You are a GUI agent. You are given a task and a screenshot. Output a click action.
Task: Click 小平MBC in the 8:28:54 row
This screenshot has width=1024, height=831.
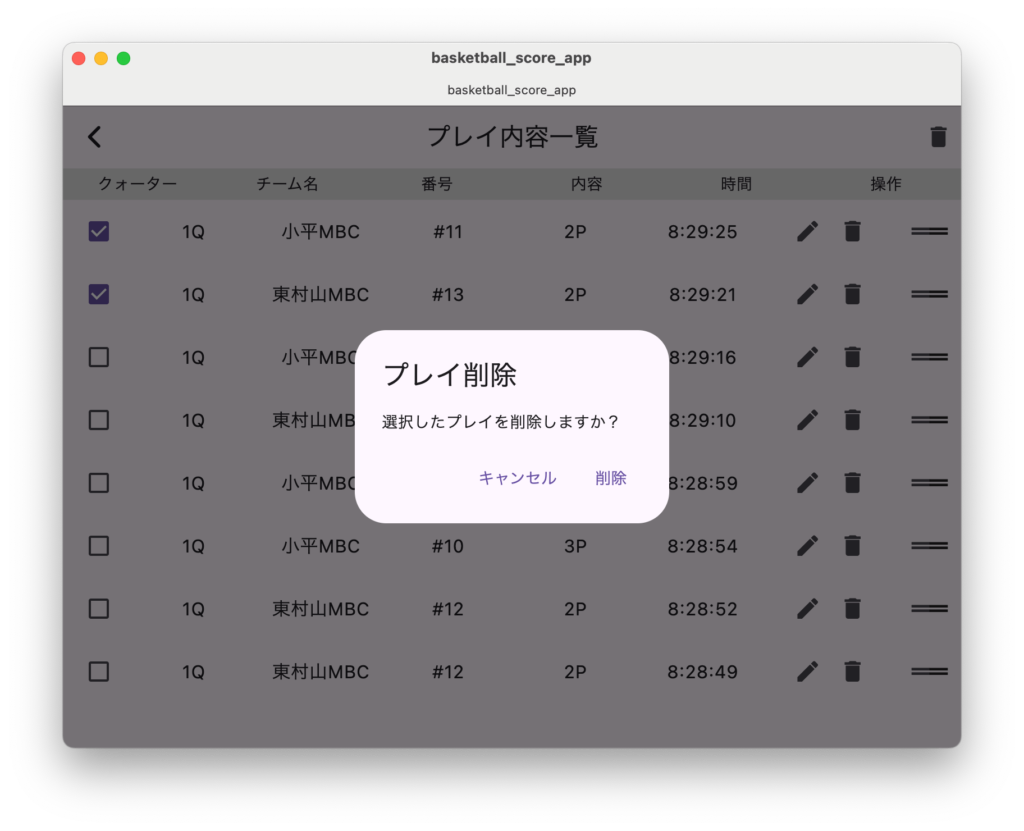tap(321, 546)
